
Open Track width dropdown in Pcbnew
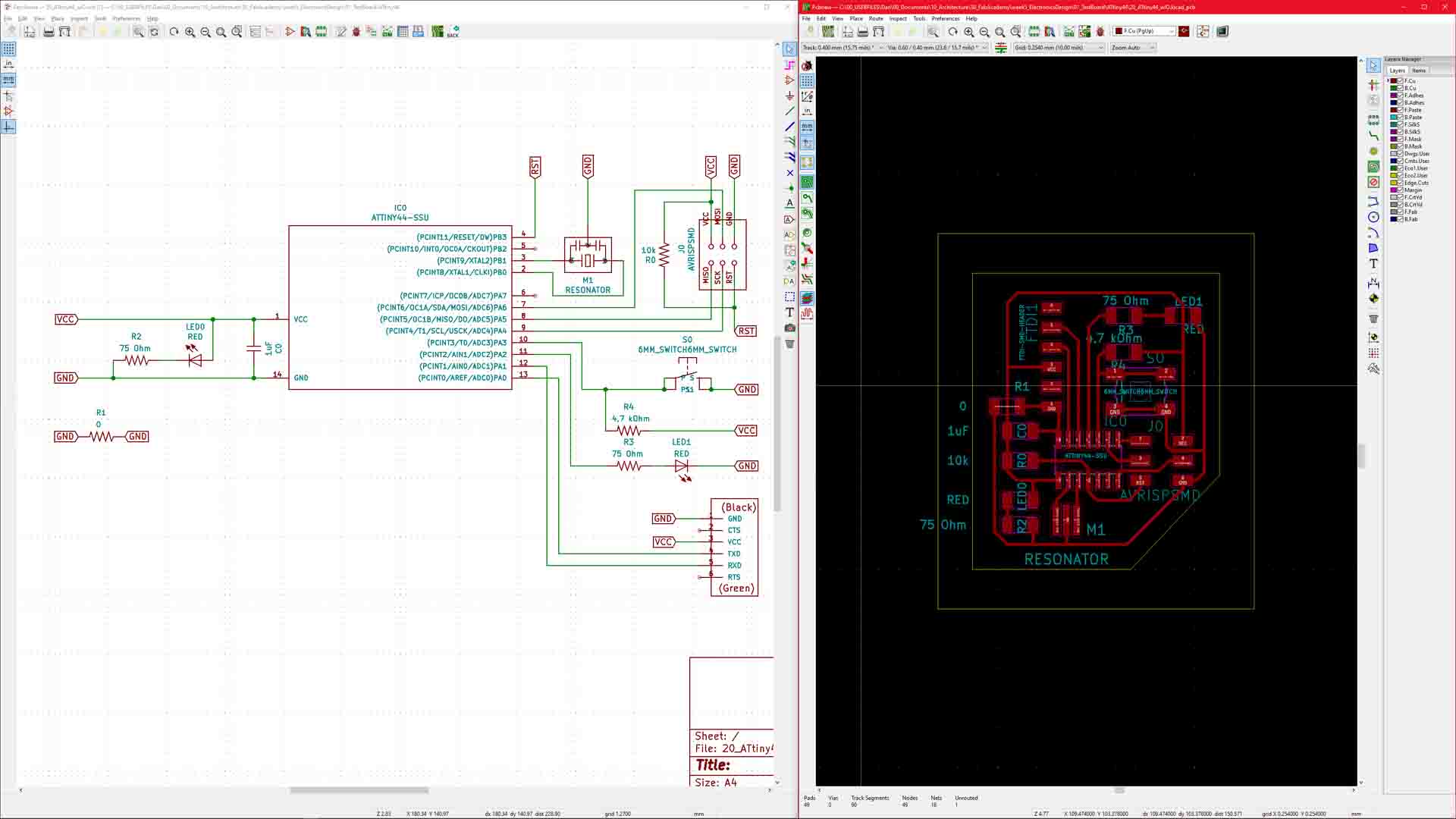point(842,48)
